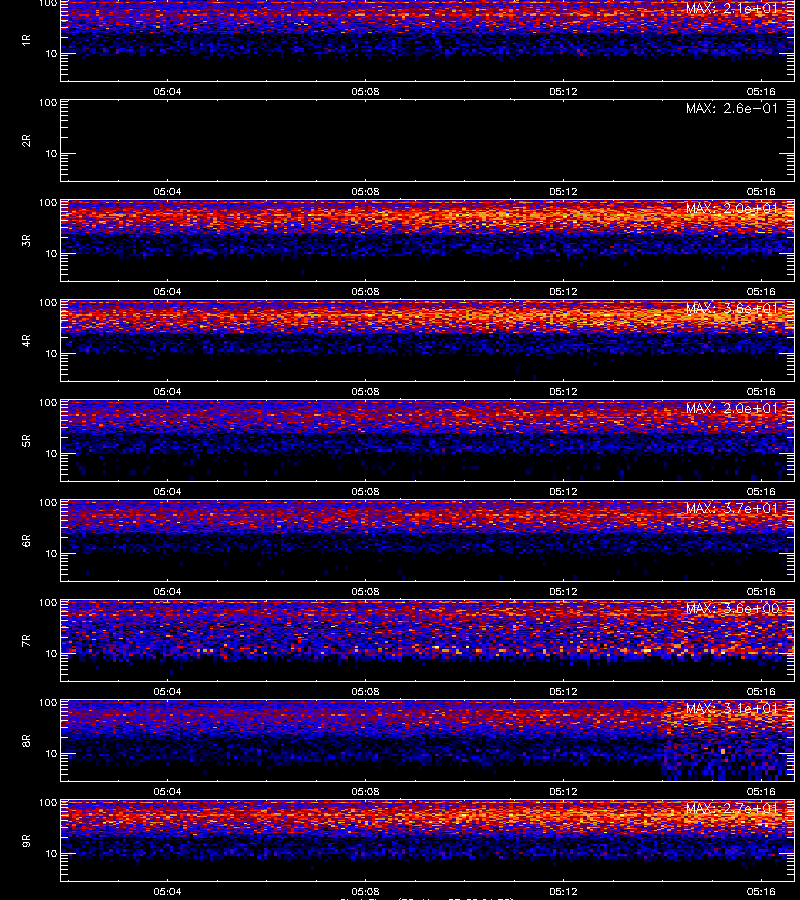Click the 05:16 time tick below panel 3R
The width and height of the screenshot is (800, 900).
tap(761, 292)
